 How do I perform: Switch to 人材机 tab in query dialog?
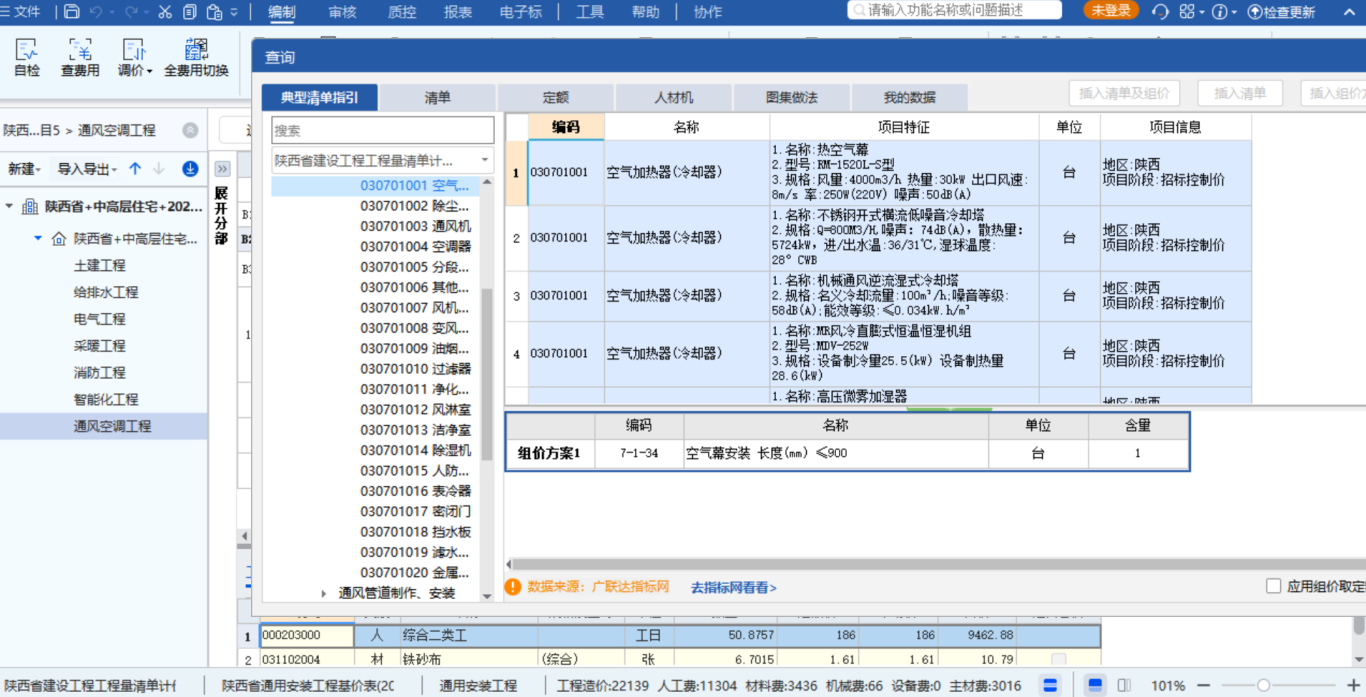[674, 97]
